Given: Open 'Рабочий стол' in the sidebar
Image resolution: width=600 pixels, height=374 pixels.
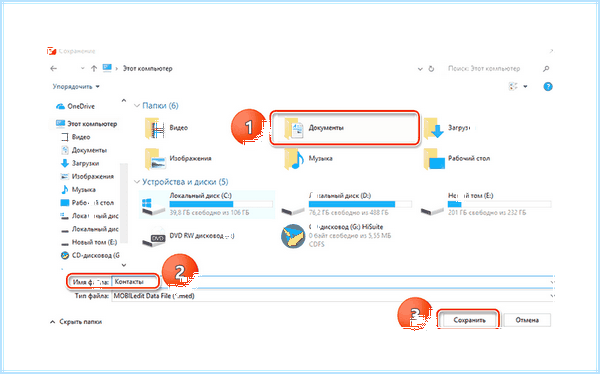Looking at the screenshot, I should pos(87,203).
